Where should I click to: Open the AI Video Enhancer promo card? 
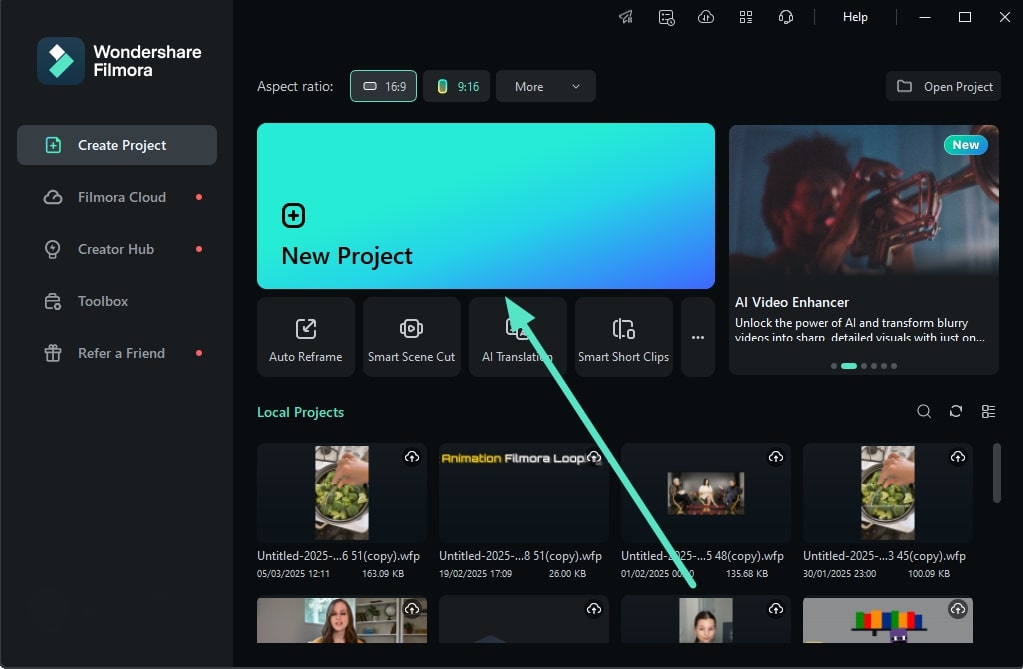863,249
